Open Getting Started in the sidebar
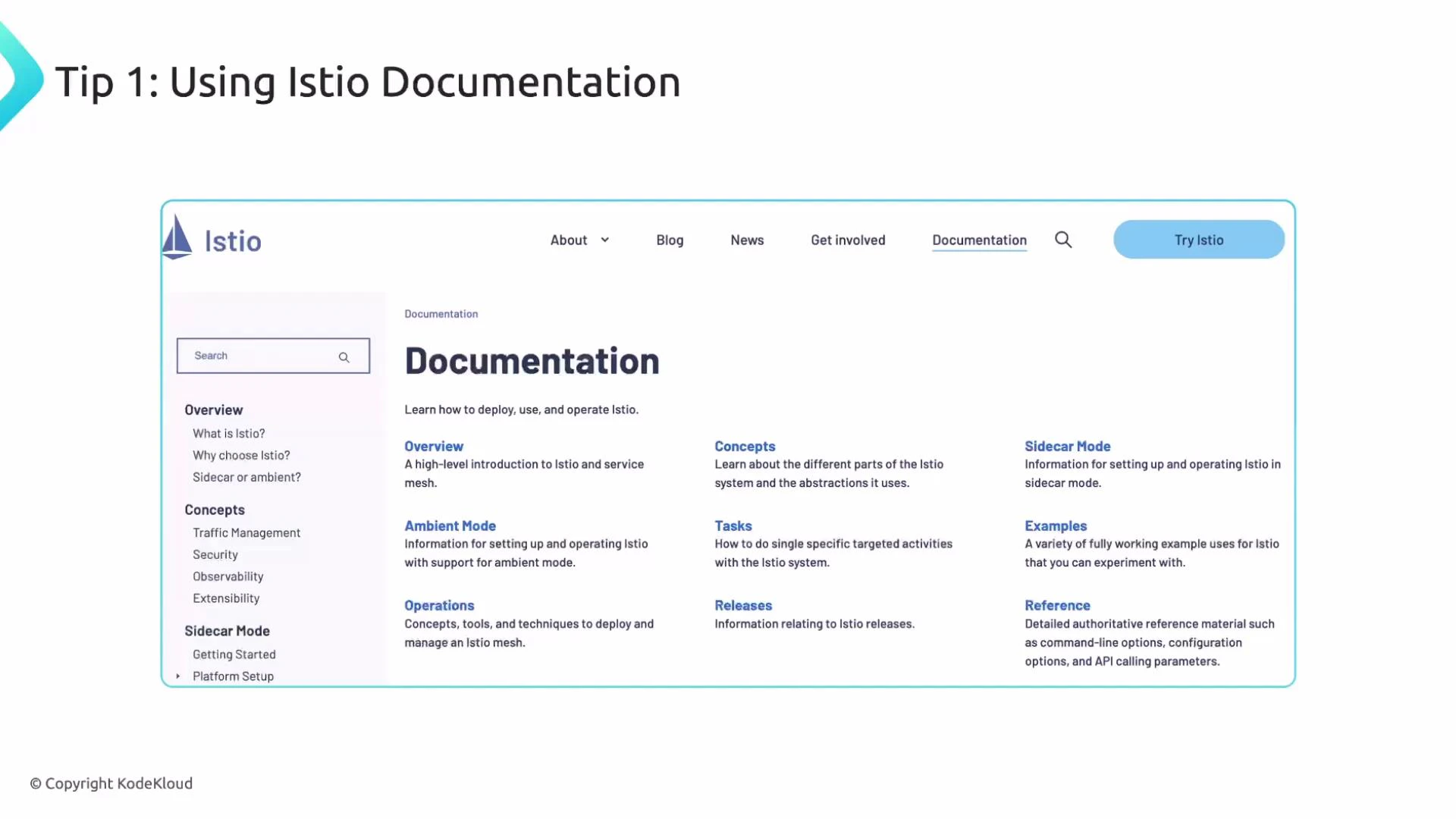Image resolution: width=1456 pixels, height=819 pixels. [x=234, y=654]
